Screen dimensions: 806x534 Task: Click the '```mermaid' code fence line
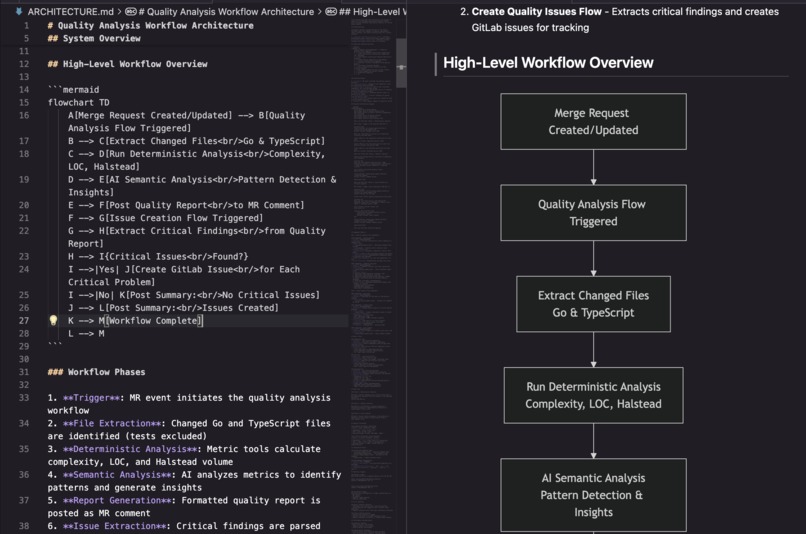(x=74, y=89)
